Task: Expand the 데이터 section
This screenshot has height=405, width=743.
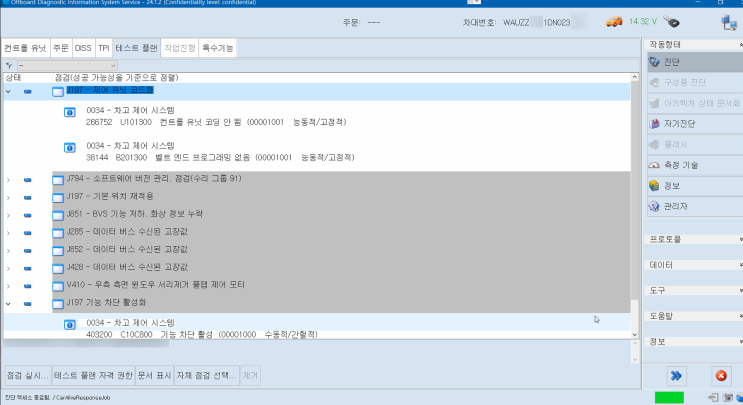Action: pos(694,265)
